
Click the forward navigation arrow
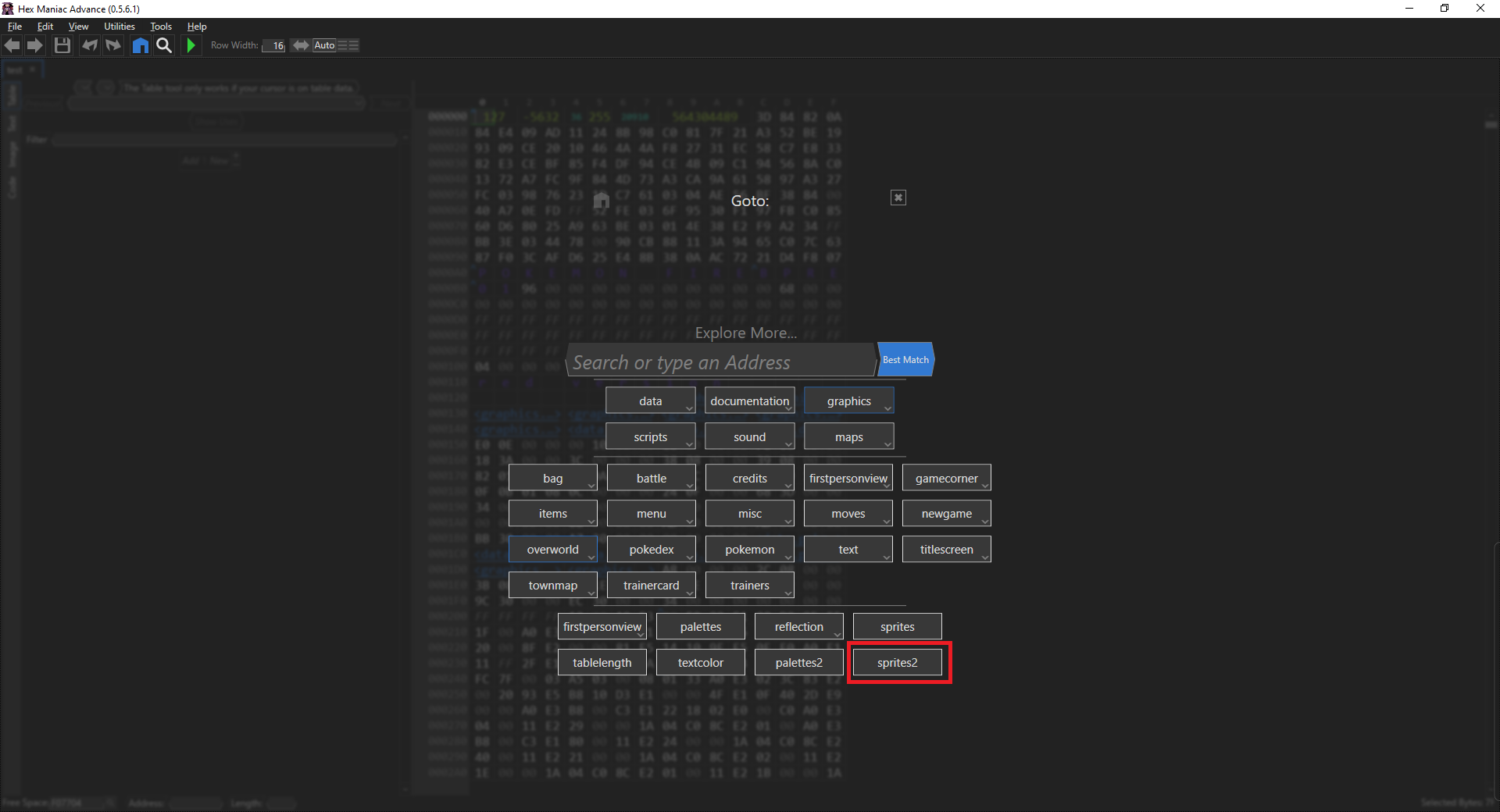(35, 45)
